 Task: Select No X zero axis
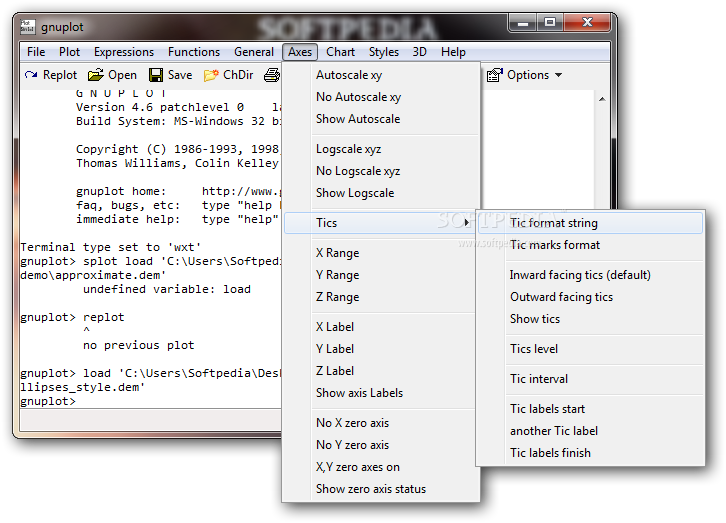(381, 423)
